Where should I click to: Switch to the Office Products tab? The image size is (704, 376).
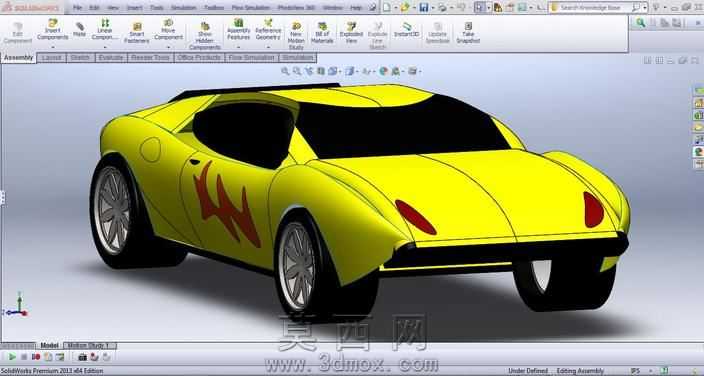click(199, 58)
